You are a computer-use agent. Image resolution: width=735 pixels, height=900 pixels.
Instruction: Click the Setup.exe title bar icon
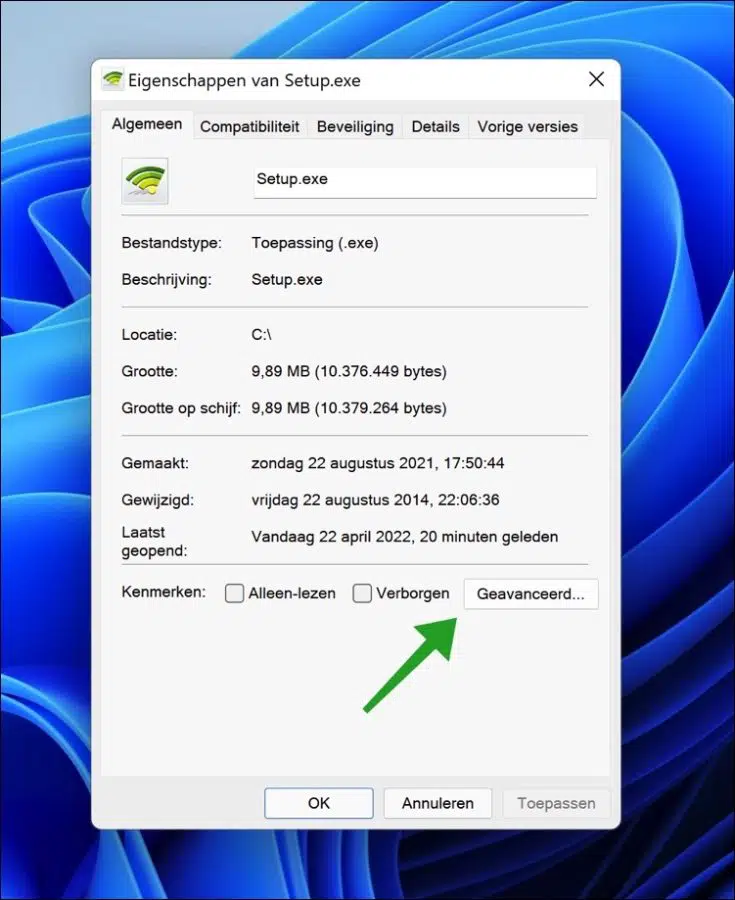pyautogui.click(x=112, y=79)
